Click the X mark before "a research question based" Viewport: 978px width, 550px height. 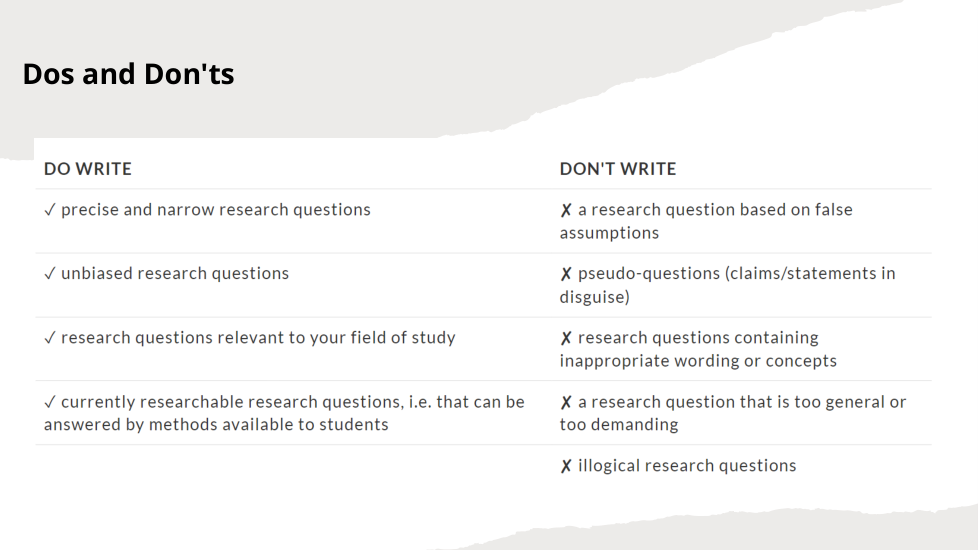tap(566, 210)
